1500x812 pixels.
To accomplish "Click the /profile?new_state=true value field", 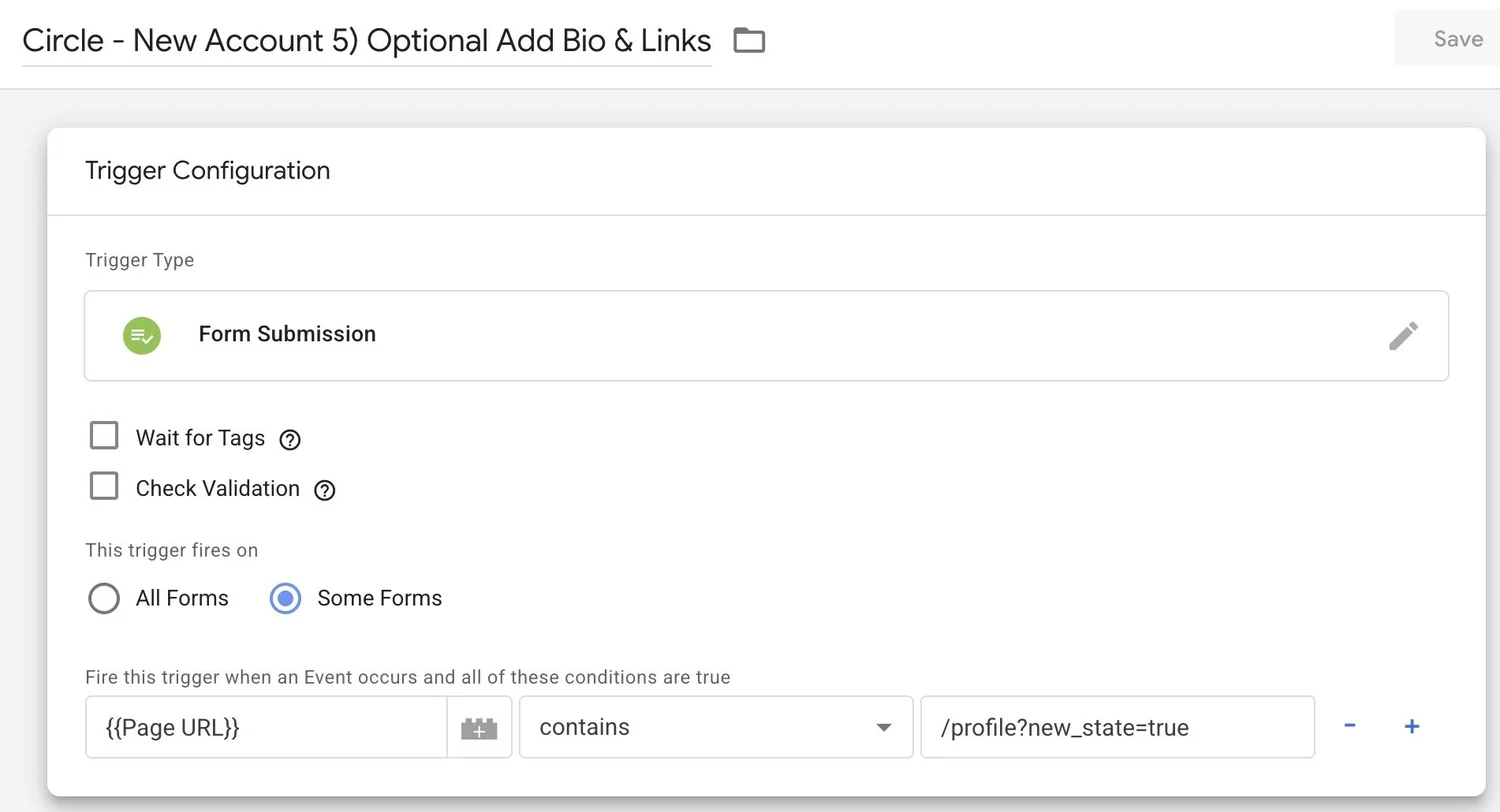I will (x=1117, y=728).
